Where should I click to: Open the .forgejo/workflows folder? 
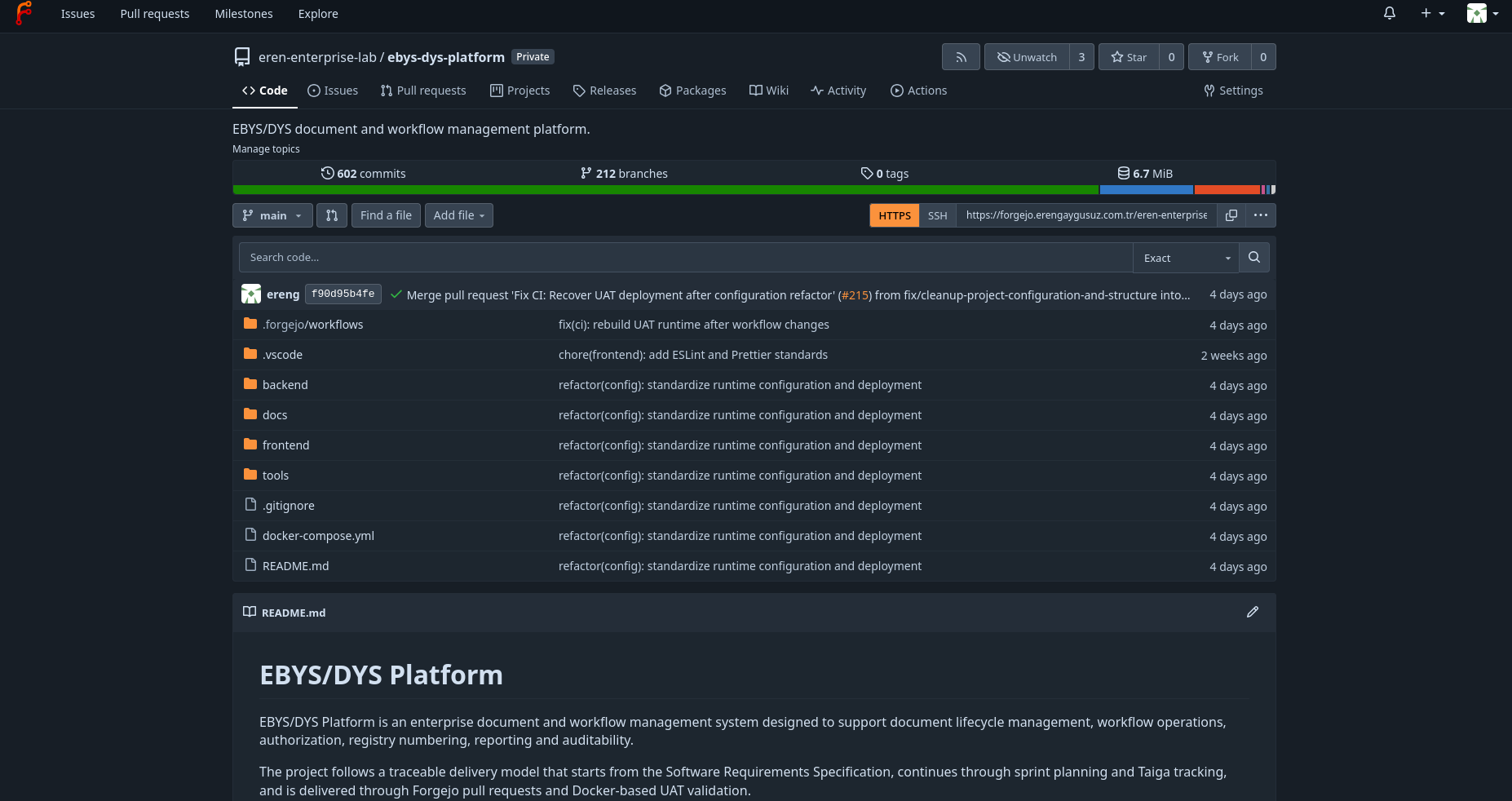click(313, 325)
